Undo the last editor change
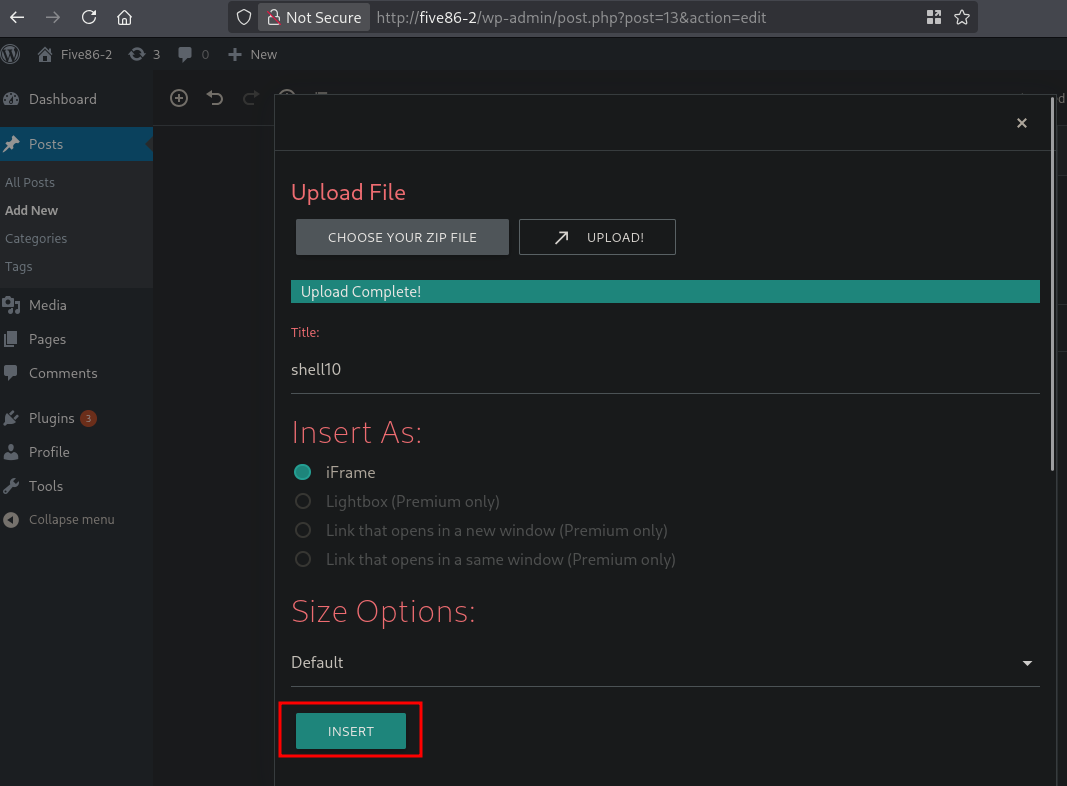Image resolution: width=1067 pixels, height=786 pixels. (215, 99)
